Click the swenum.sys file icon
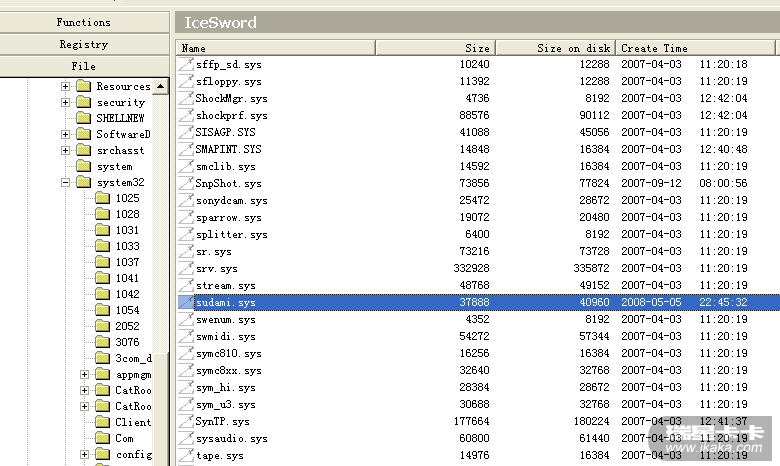The image size is (780, 466). 186,319
